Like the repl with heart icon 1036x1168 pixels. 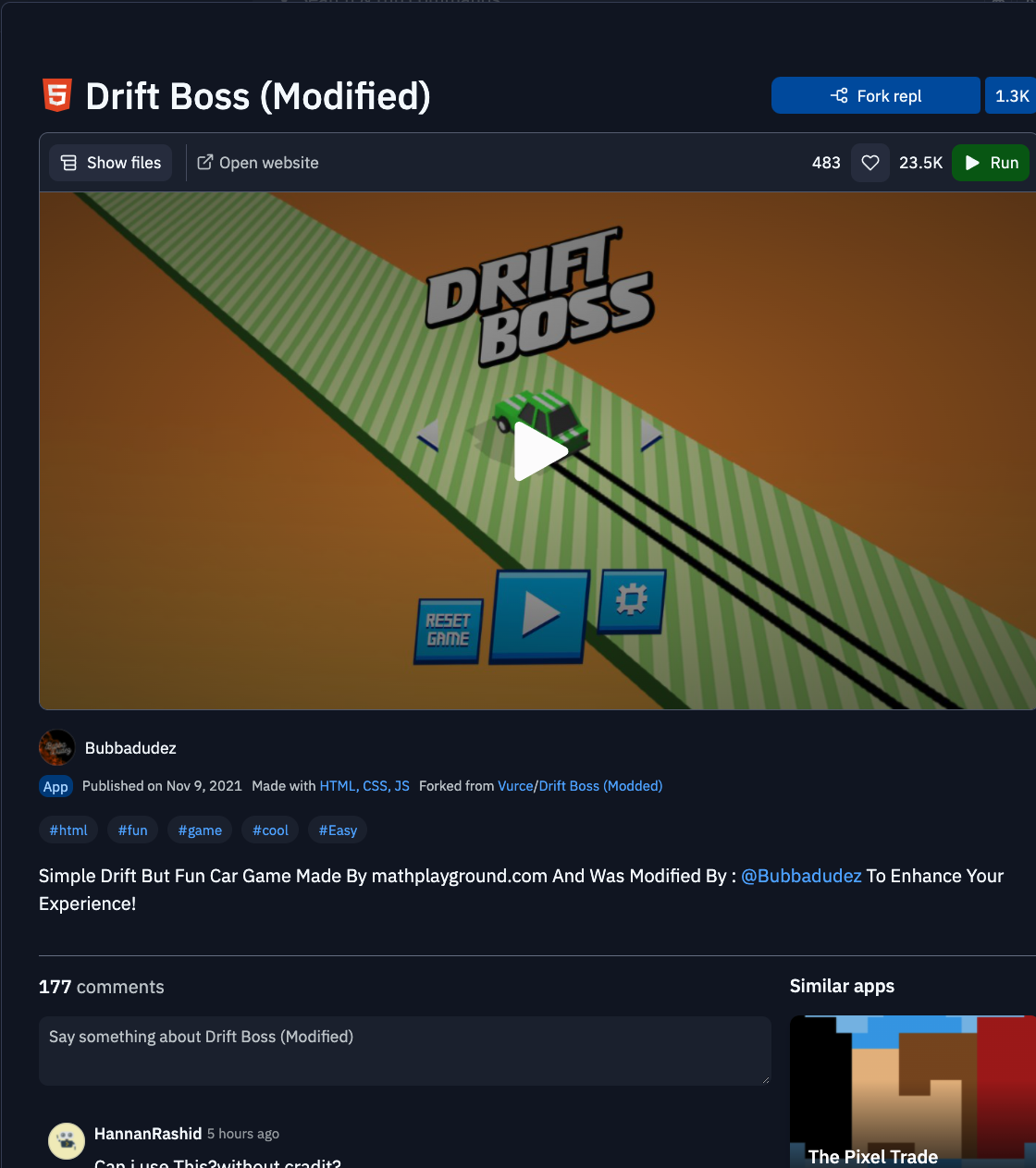click(x=869, y=163)
